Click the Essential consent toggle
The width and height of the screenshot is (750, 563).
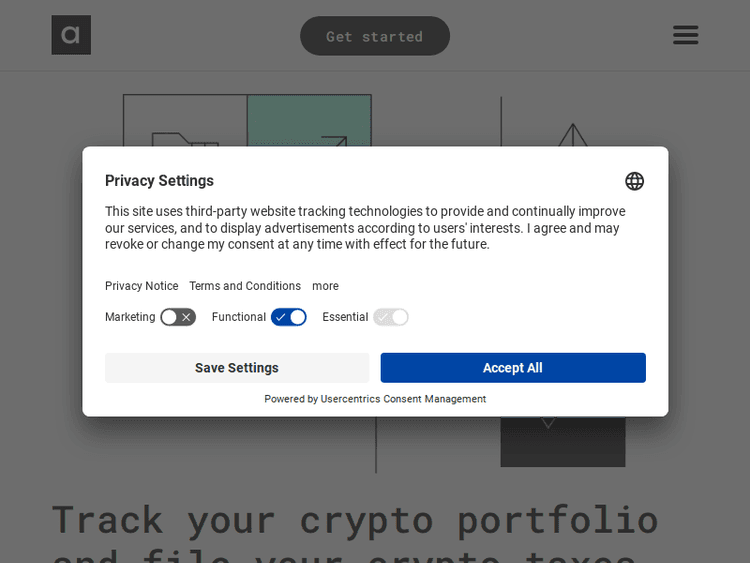pyautogui.click(x=391, y=317)
